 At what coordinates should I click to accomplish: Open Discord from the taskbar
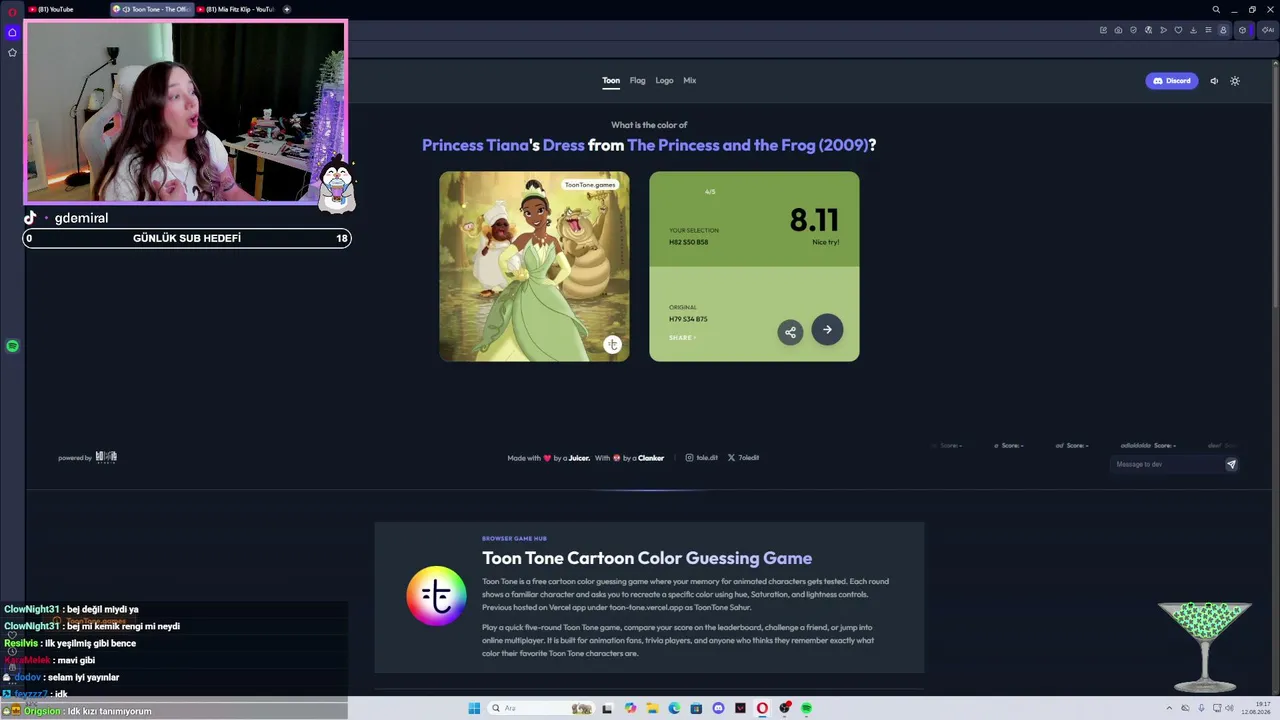(x=718, y=709)
